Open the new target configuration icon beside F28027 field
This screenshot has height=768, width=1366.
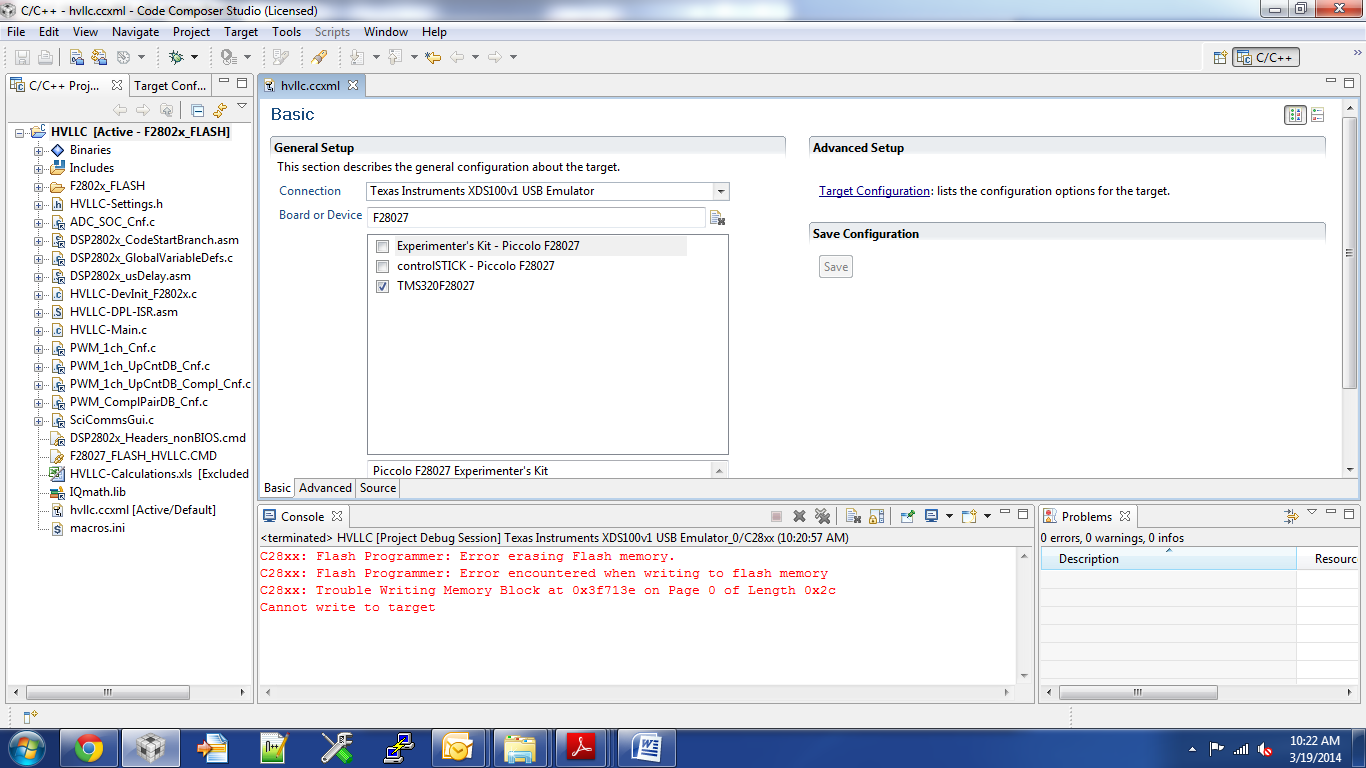717,217
